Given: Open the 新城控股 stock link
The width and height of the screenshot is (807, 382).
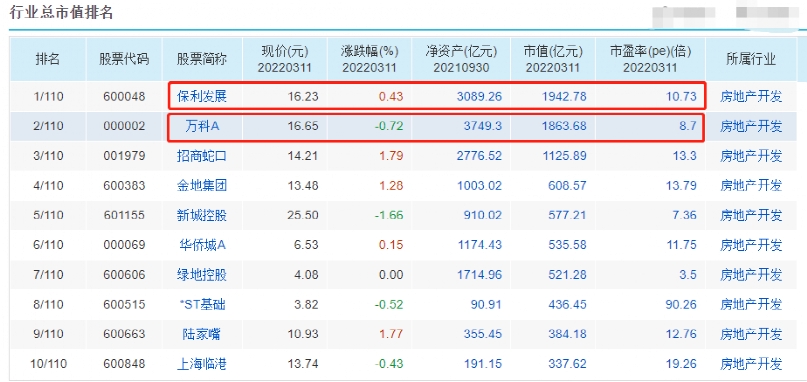Looking at the screenshot, I should point(202,215).
